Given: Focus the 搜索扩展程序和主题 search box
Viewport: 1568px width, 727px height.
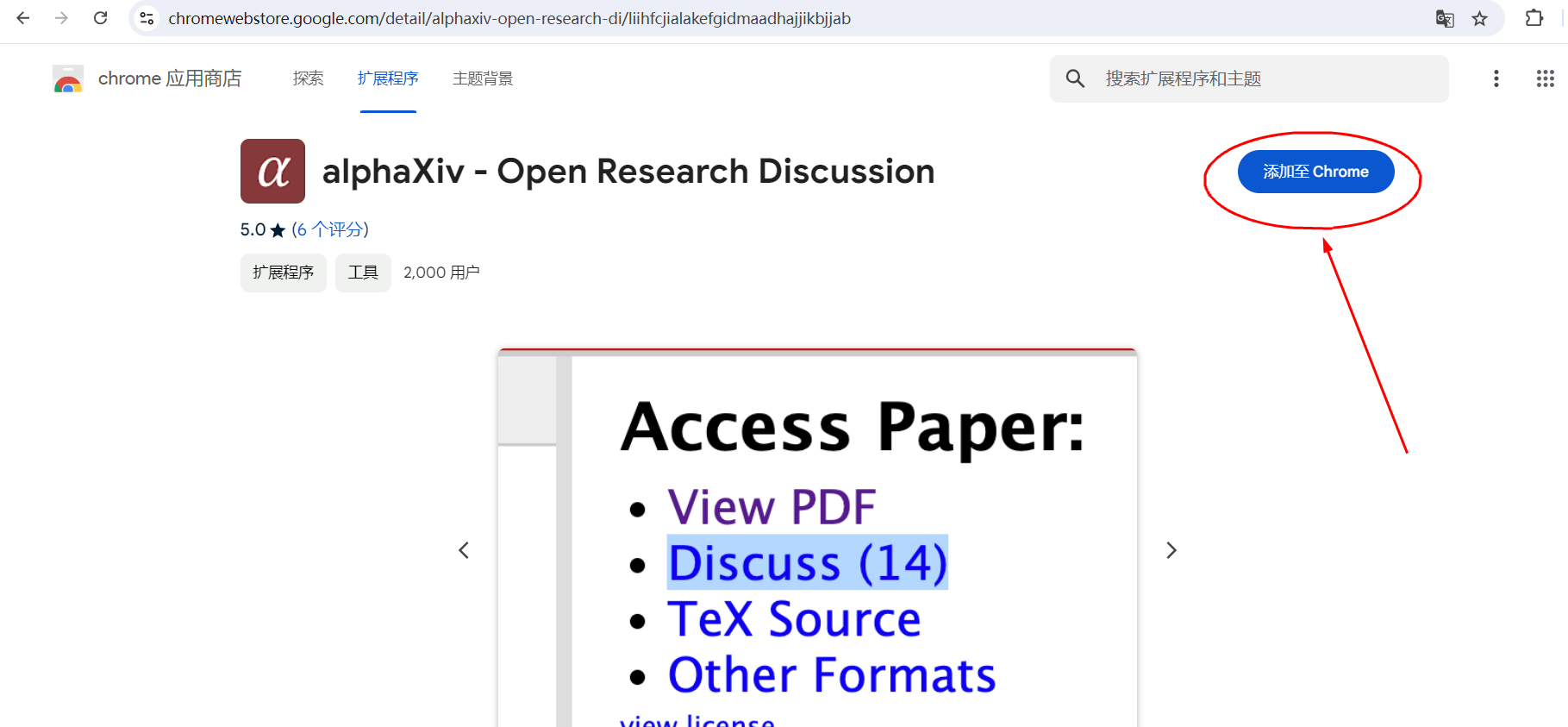Looking at the screenshot, I should pyautogui.click(x=1249, y=78).
